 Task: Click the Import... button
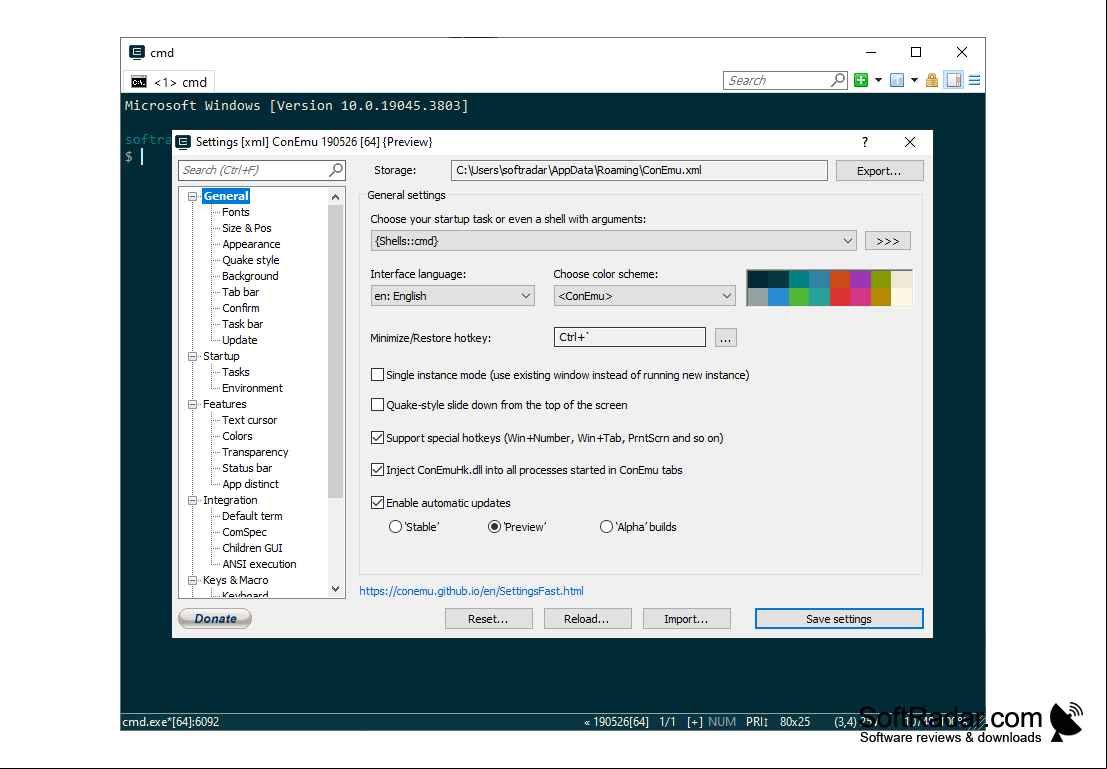(686, 619)
